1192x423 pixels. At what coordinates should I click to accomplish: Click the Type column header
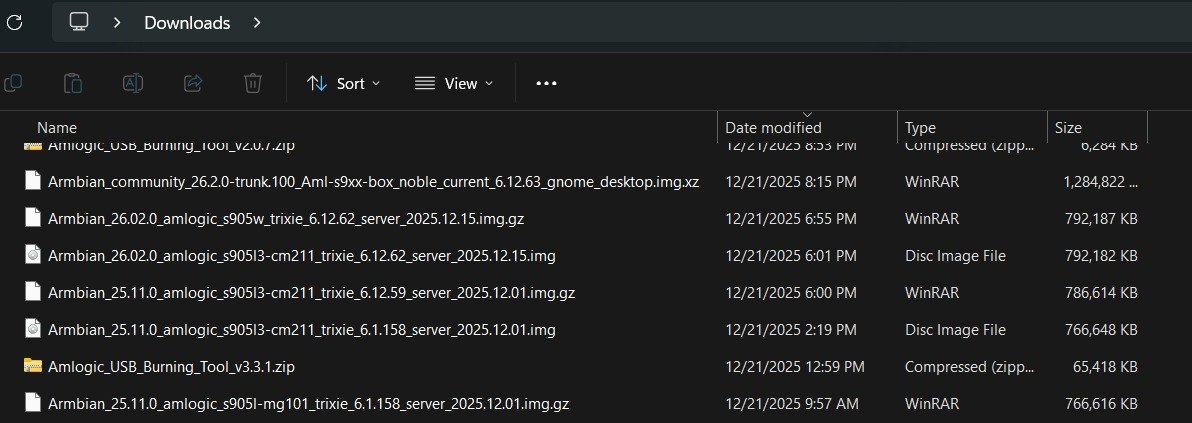(920, 128)
